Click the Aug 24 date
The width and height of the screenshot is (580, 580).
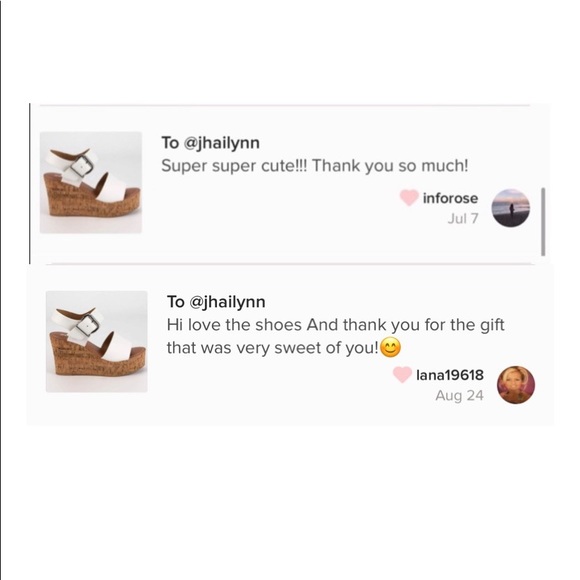coord(459,395)
